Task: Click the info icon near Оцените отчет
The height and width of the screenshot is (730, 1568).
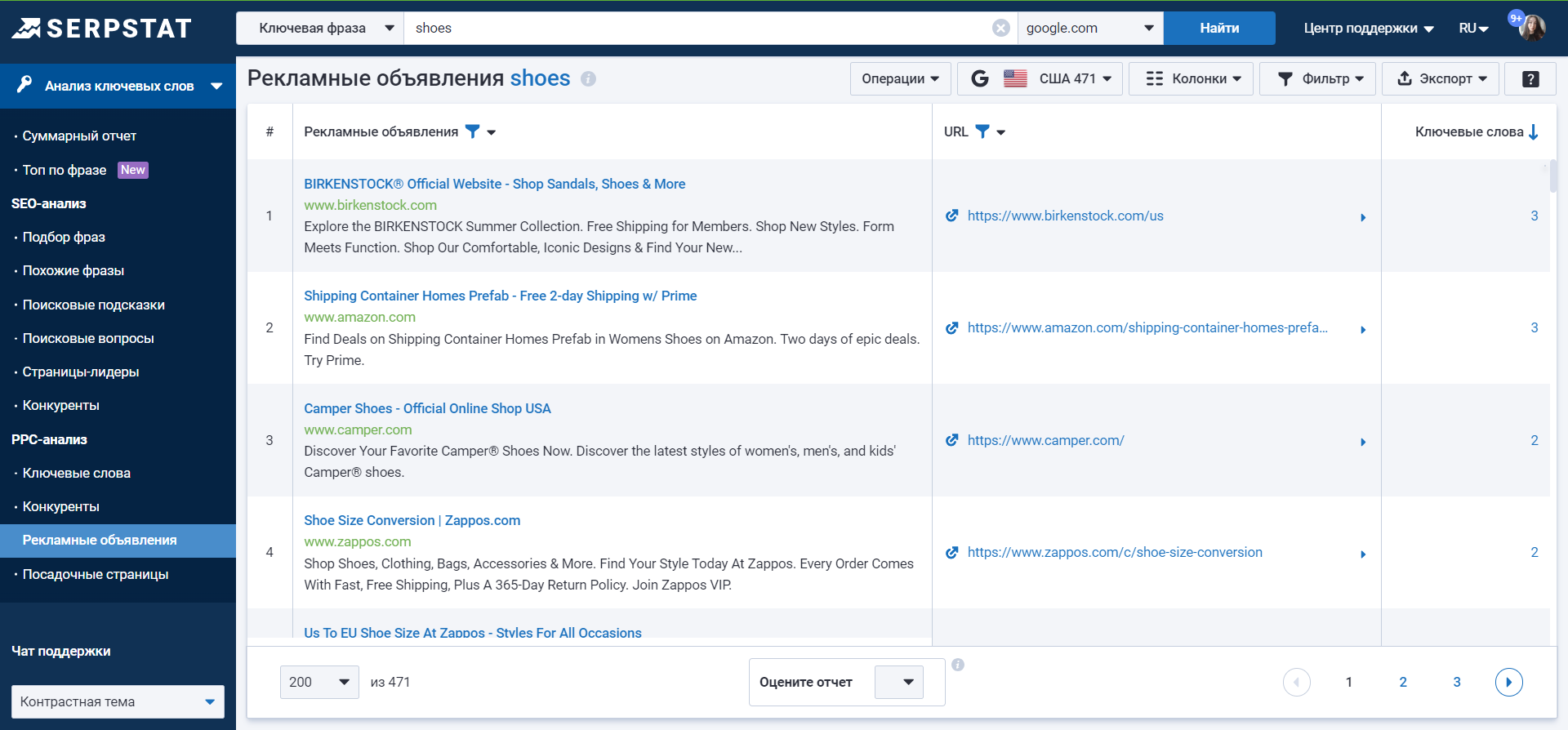Action: (x=958, y=665)
